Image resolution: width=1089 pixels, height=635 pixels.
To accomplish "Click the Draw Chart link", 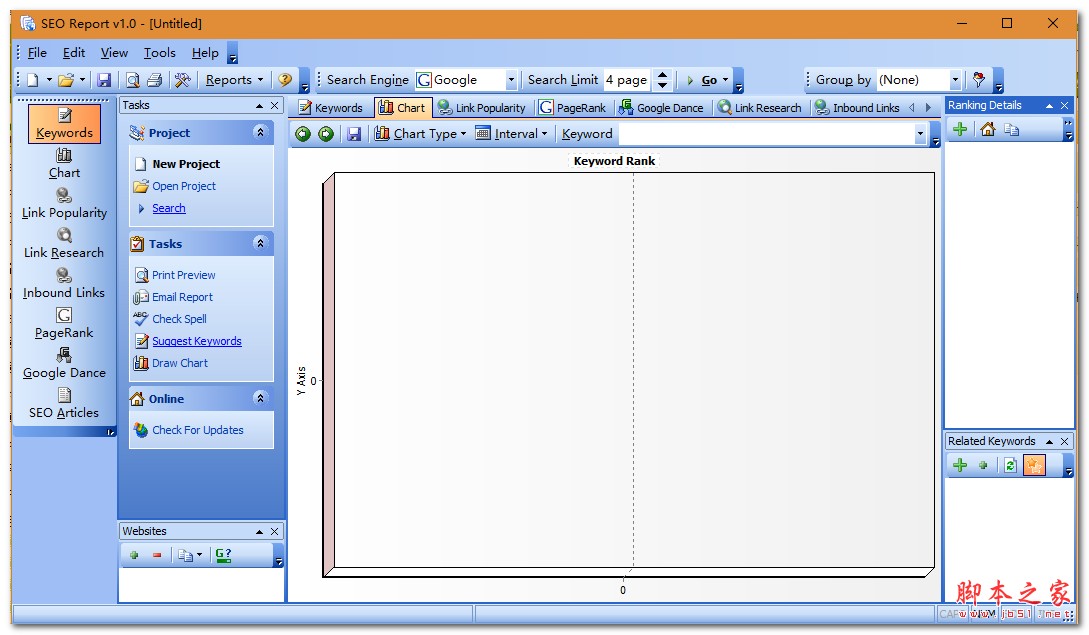I will pyautogui.click(x=180, y=363).
